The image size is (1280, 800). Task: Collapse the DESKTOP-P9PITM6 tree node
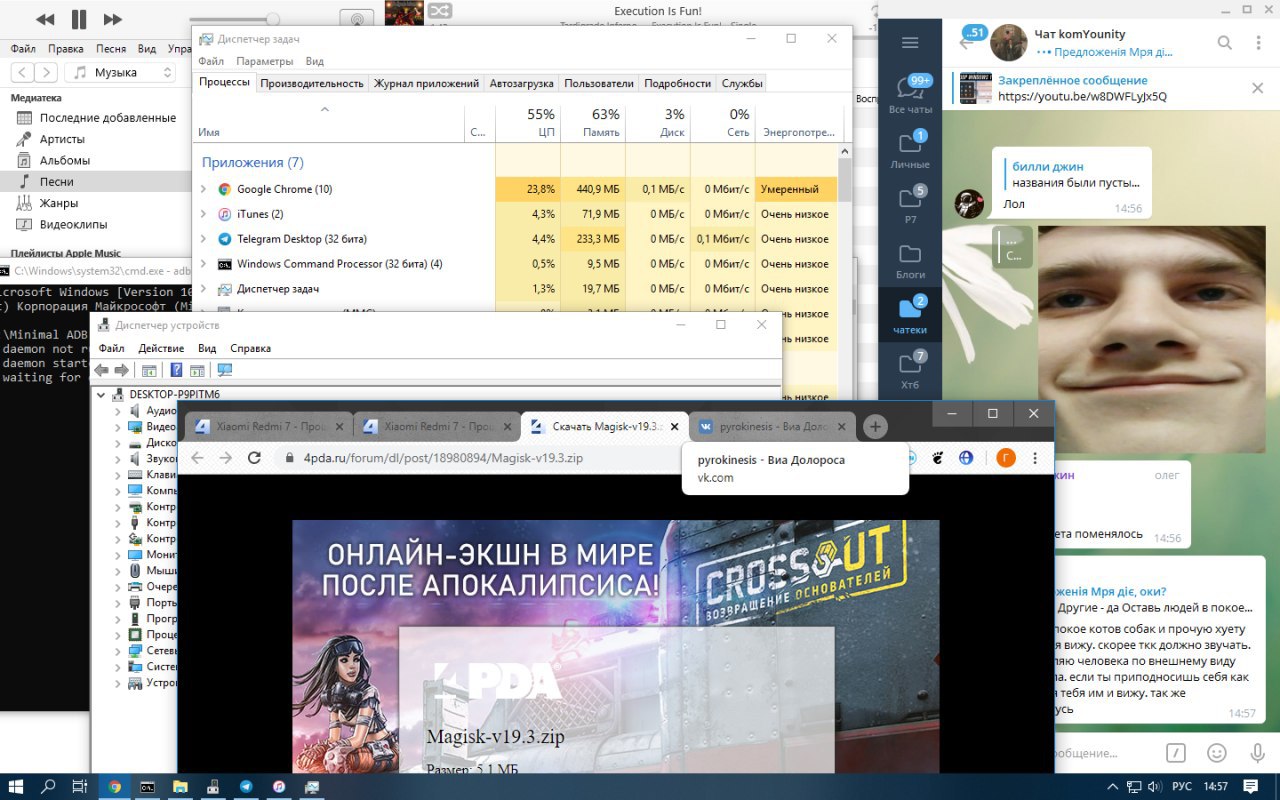(x=101, y=394)
